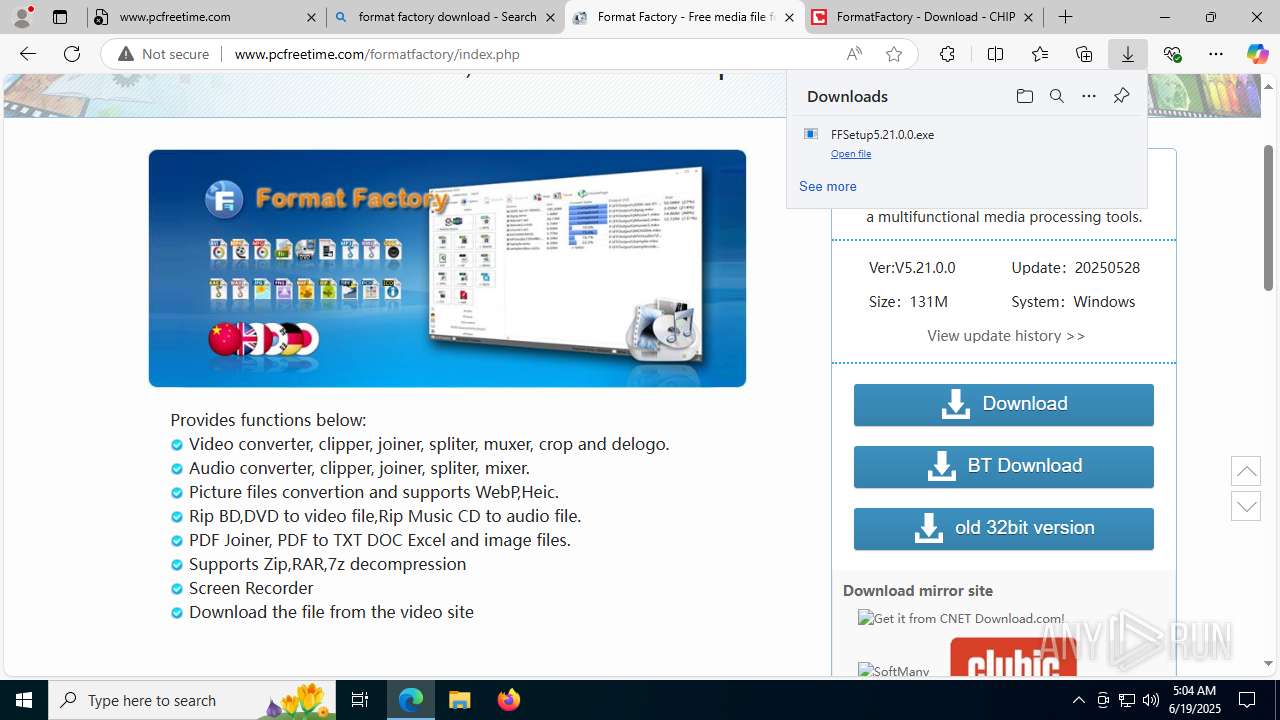
Task: Open the volume control in system tray
Action: (1151, 700)
